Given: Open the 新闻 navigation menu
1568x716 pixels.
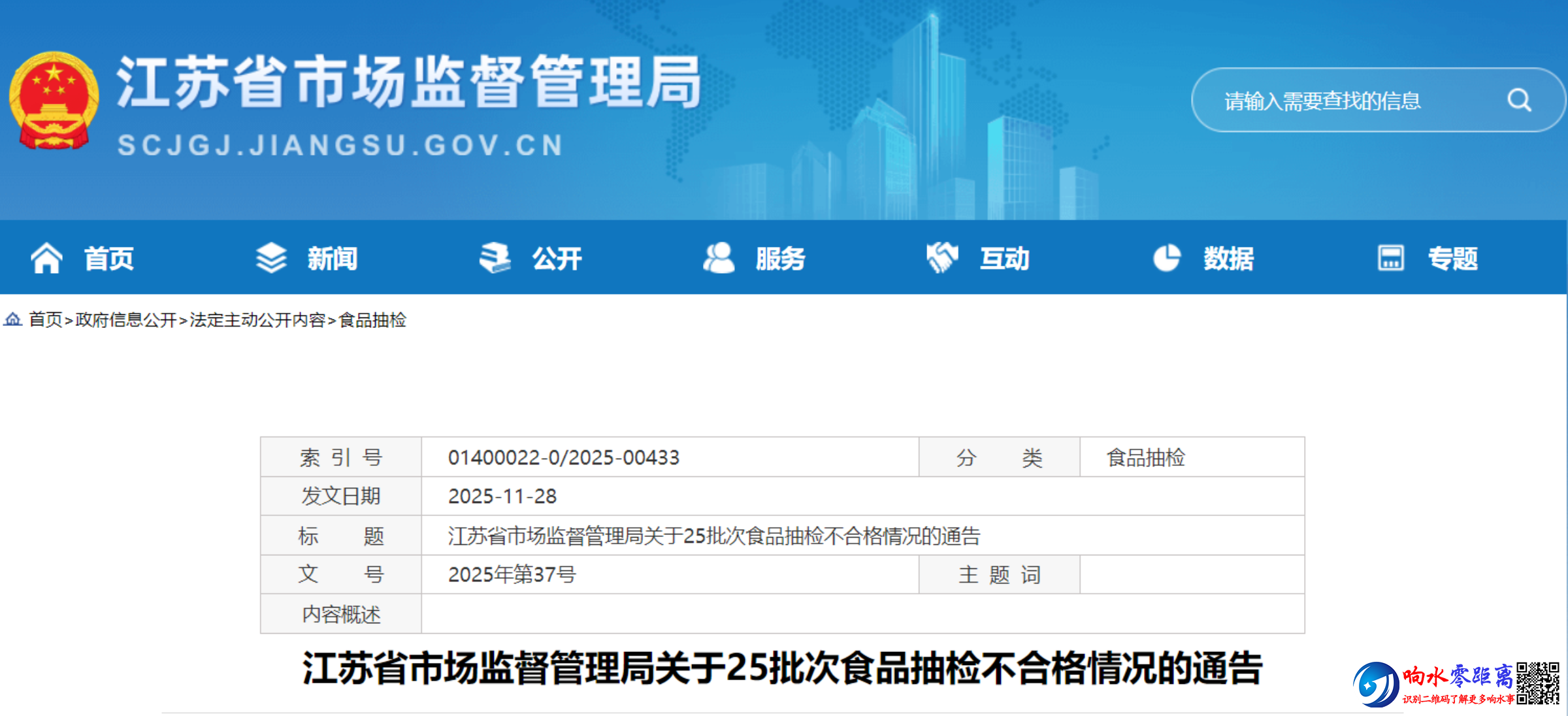Looking at the screenshot, I should [x=333, y=259].
